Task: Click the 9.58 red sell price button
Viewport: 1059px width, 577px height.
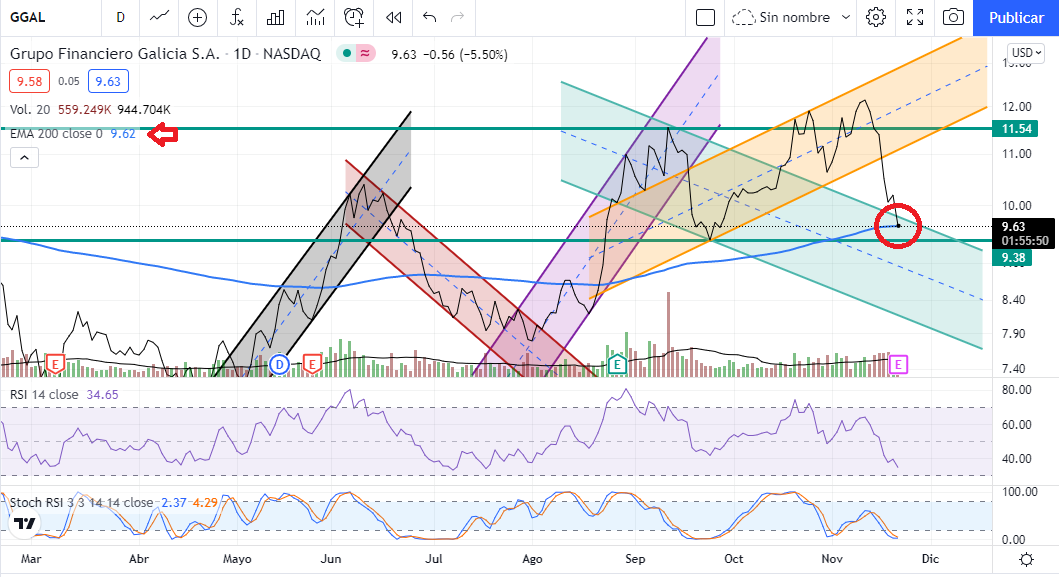Action: 28,82
